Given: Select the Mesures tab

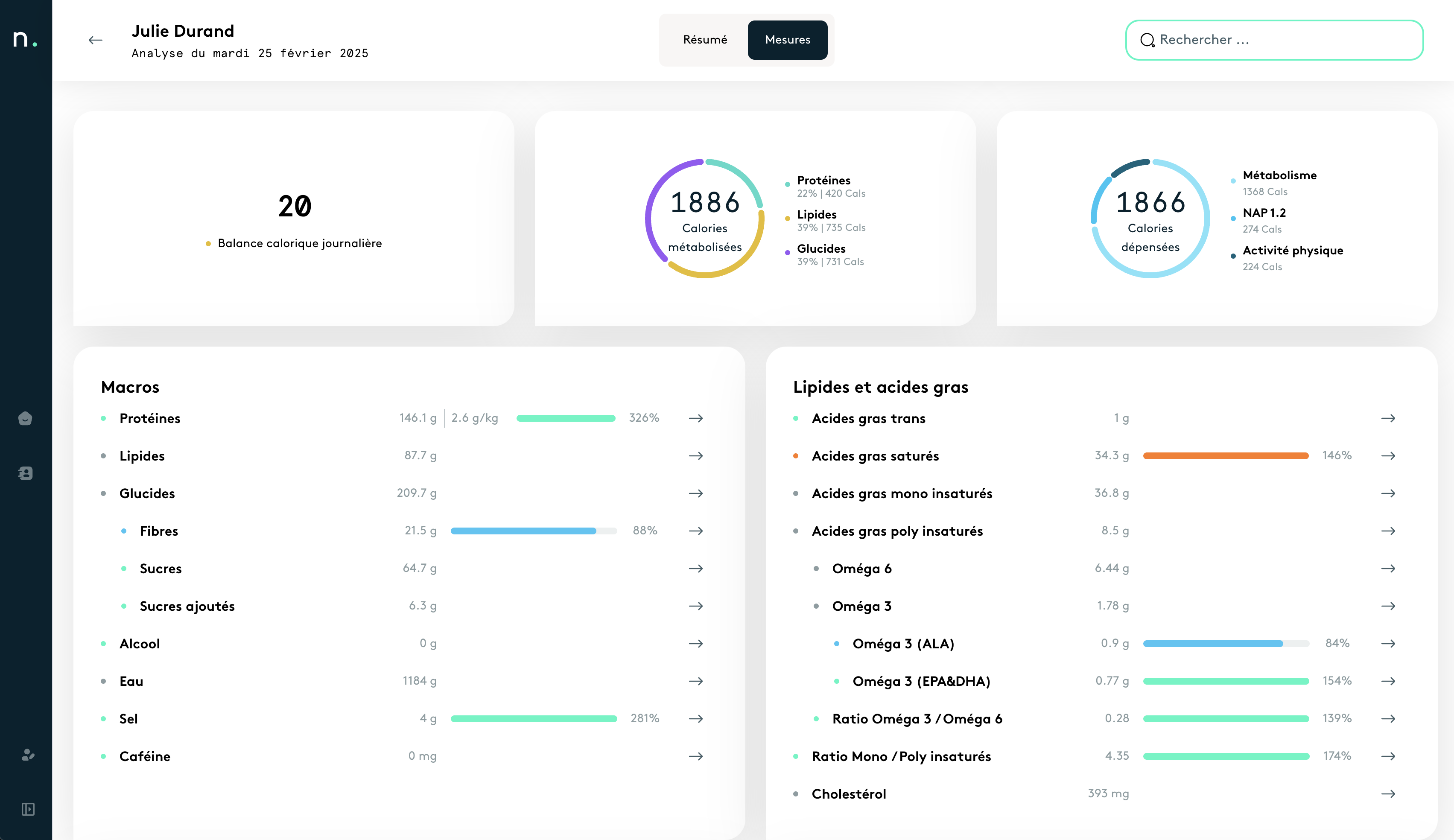Looking at the screenshot, I should pos(787,40).
